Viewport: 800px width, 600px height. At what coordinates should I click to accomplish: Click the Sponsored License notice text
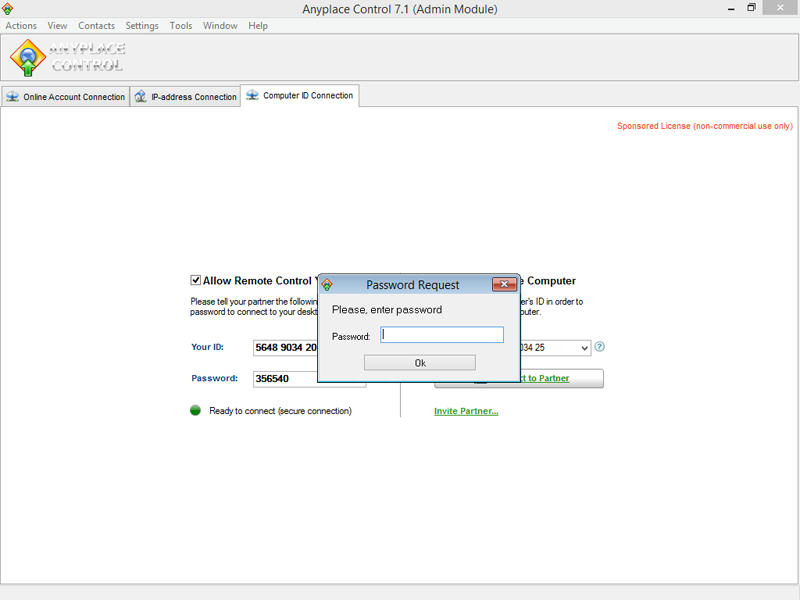(x=705, y=126)
